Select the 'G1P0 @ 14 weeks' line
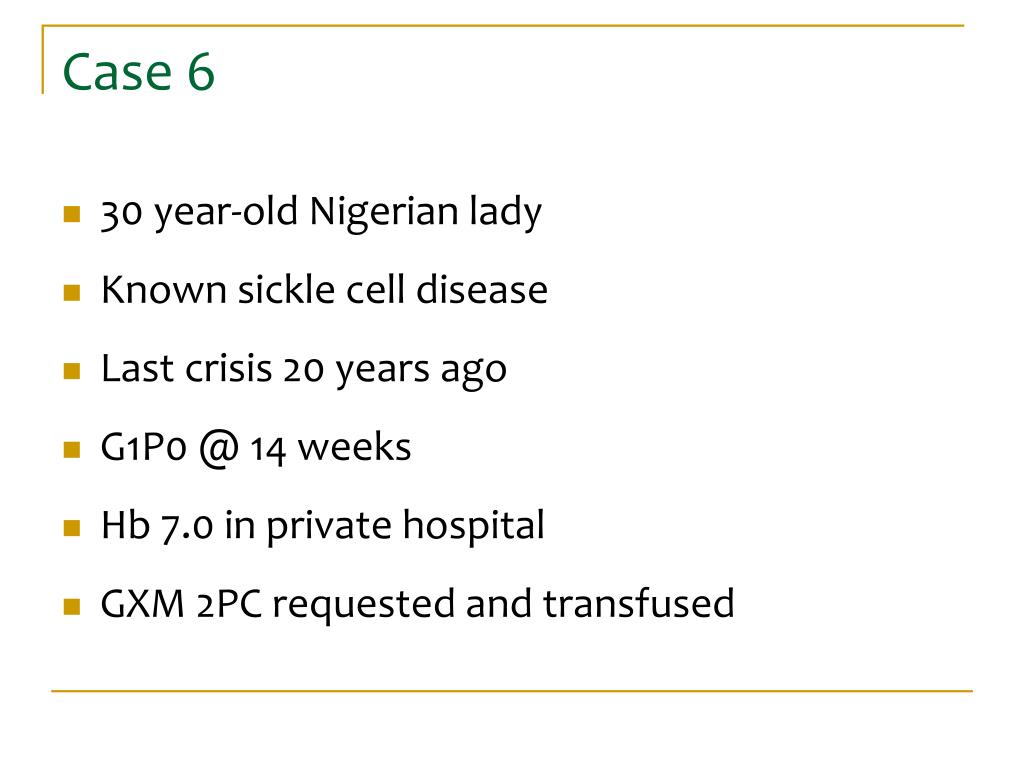 pyautogui.click(x=256, y=448)
